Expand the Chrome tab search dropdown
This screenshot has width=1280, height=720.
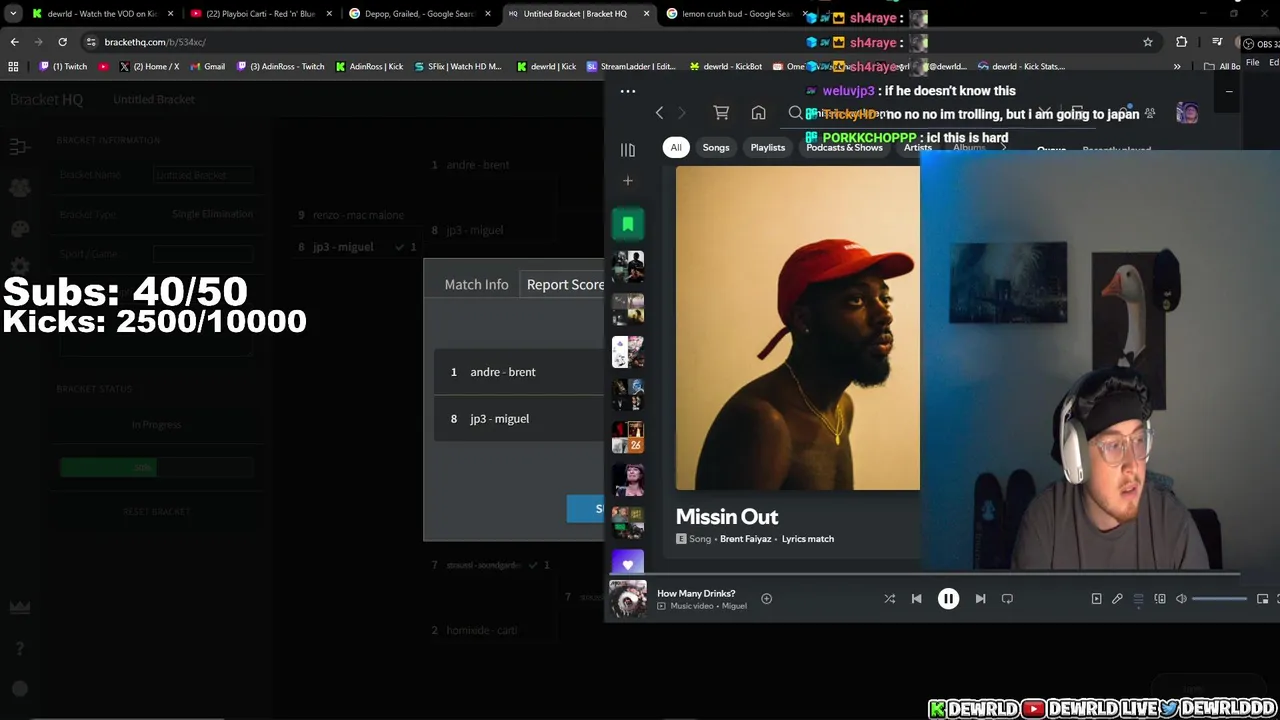13,14
